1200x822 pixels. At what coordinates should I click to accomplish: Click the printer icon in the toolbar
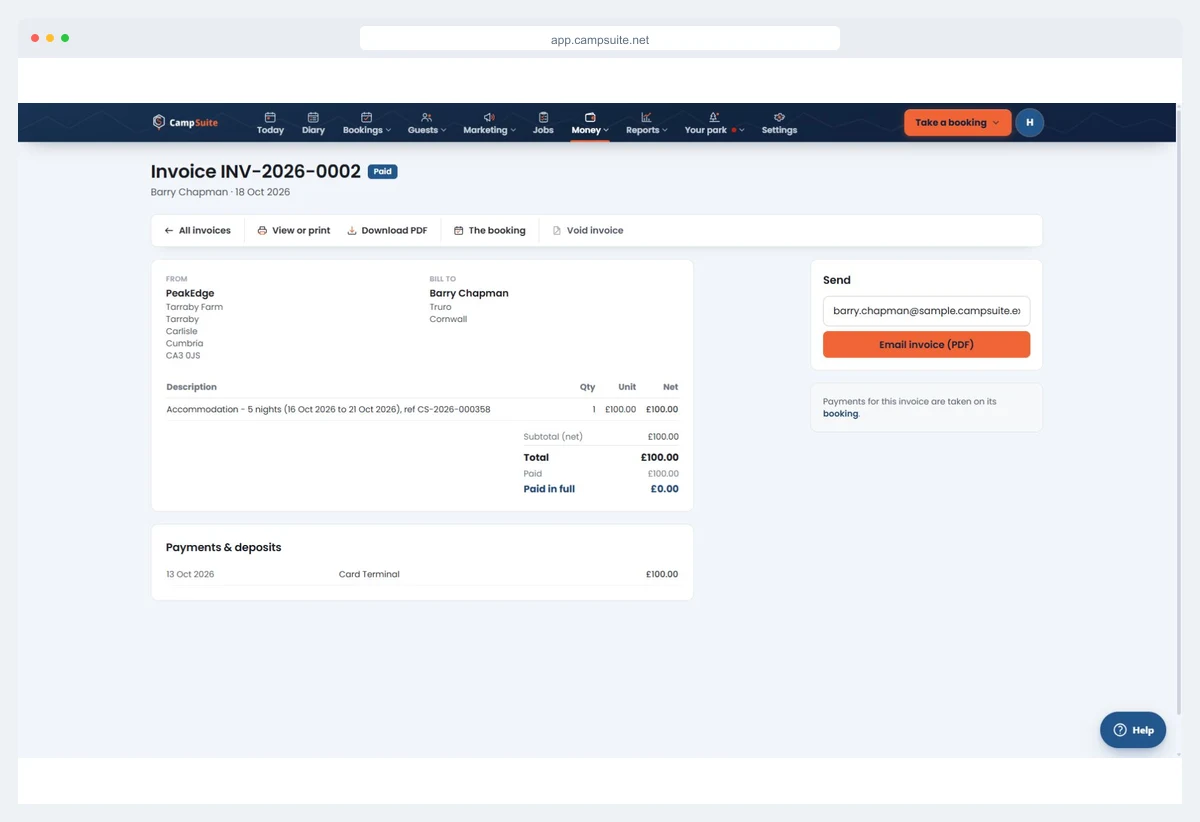[x=262, y=230]
